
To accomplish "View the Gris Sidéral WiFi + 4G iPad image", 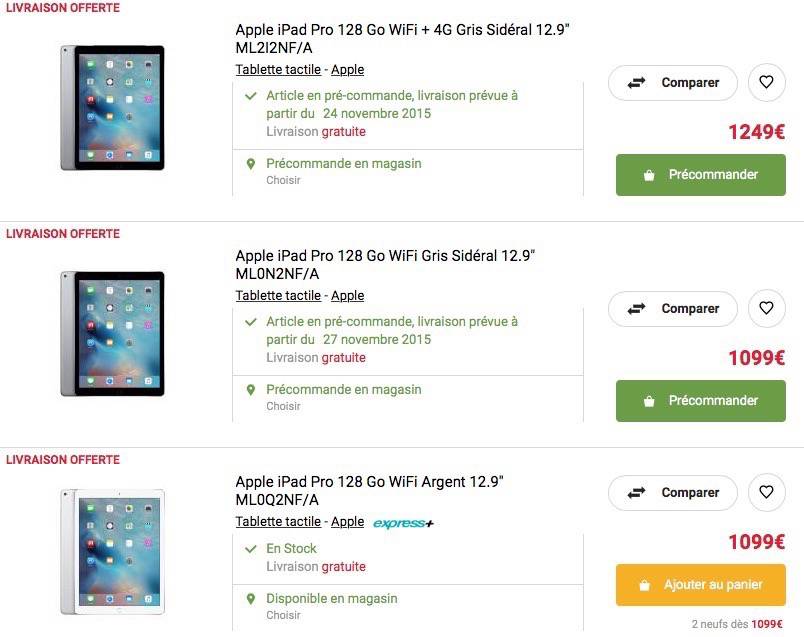I will [112, 108].
